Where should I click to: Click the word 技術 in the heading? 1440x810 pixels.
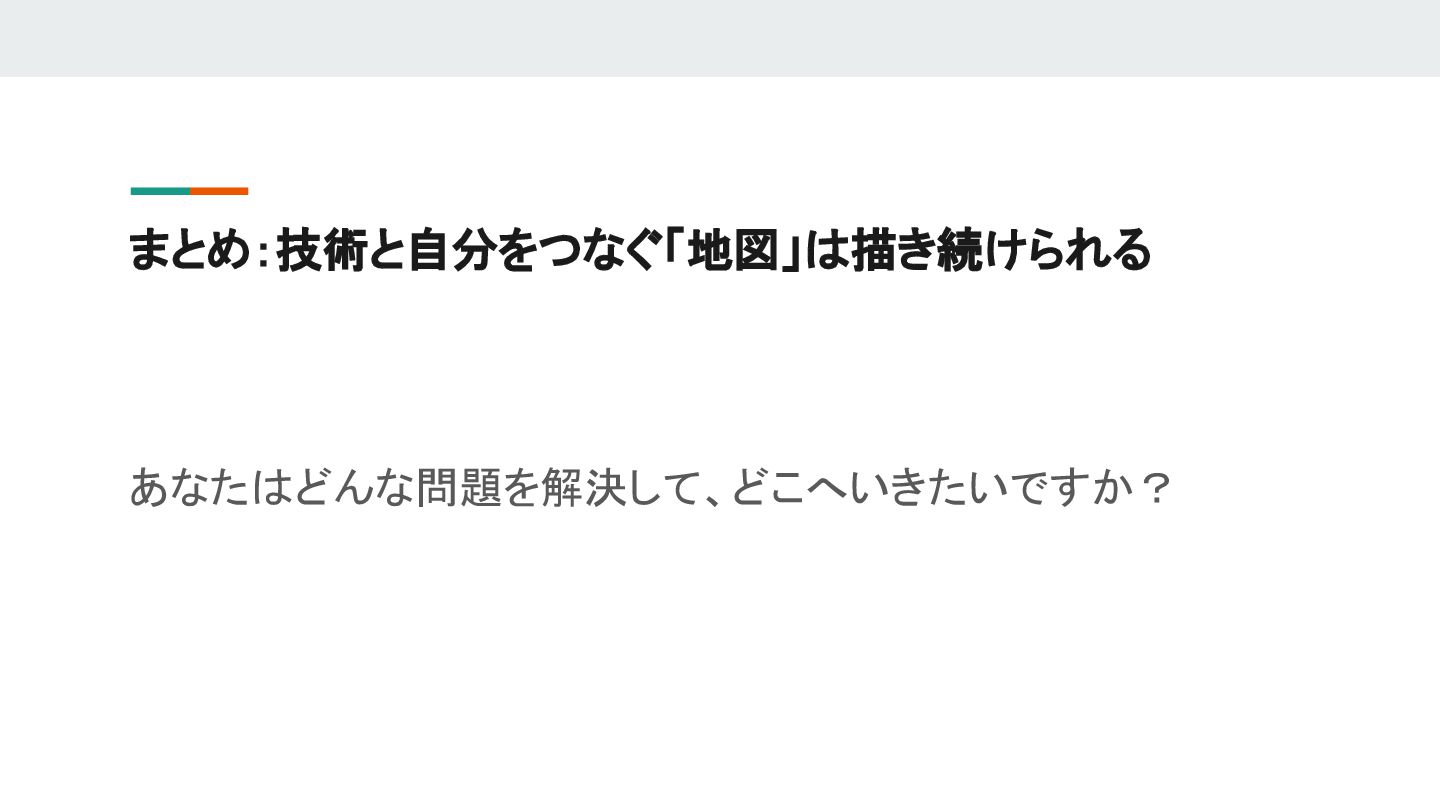pos(321,251)
